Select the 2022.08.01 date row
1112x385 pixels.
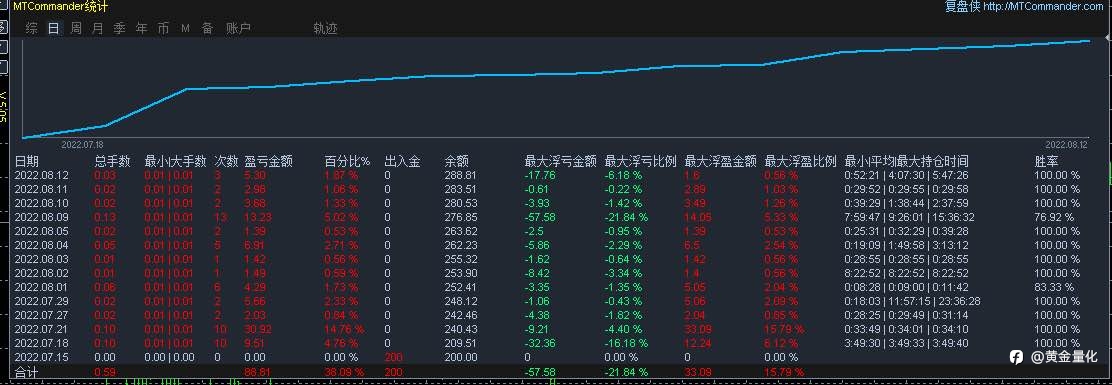(x=42, y=287)
